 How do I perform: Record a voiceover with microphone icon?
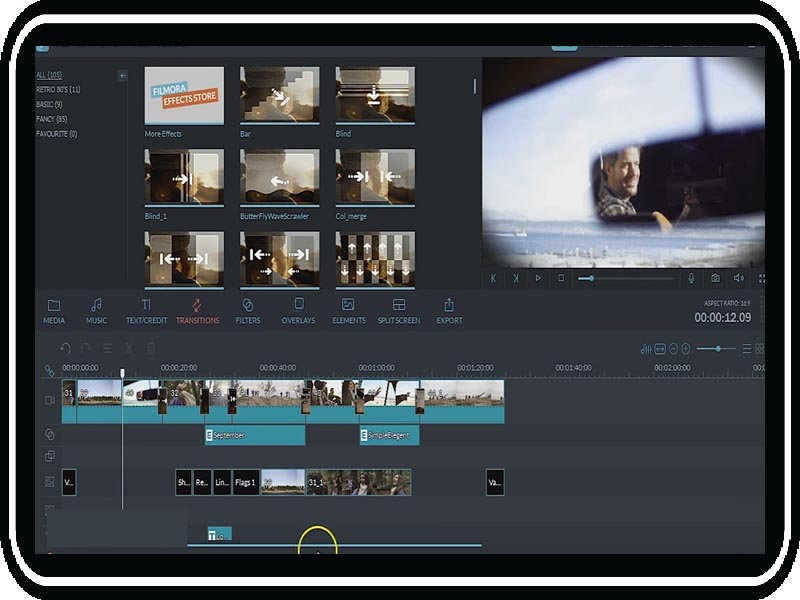pos(691,278)
